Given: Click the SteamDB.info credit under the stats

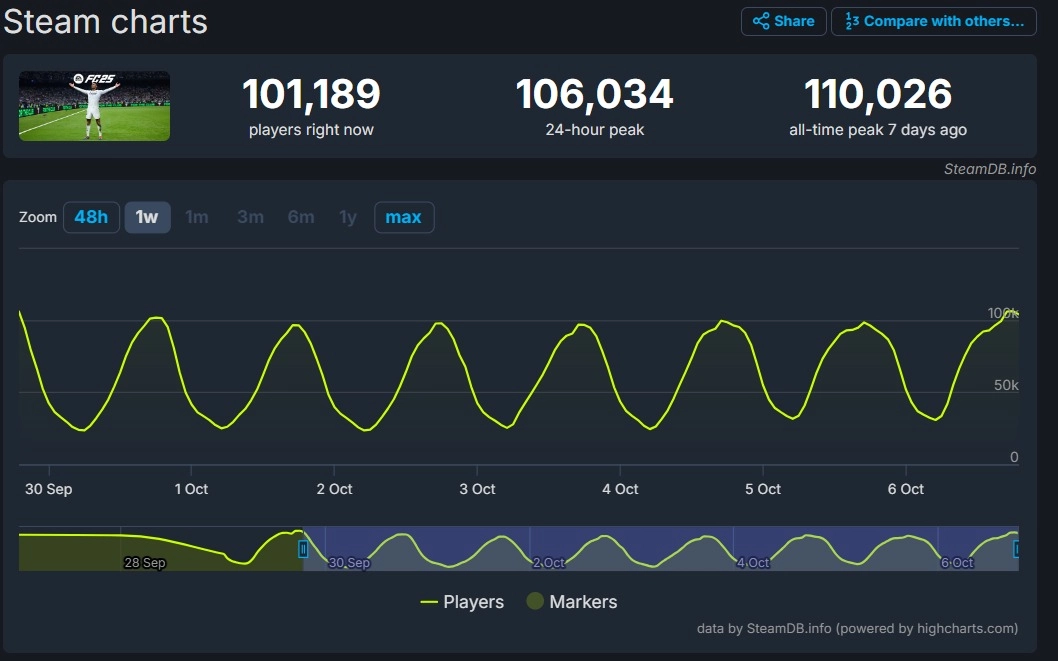Looking at the screenshot, I should click(x=990, y=169).
